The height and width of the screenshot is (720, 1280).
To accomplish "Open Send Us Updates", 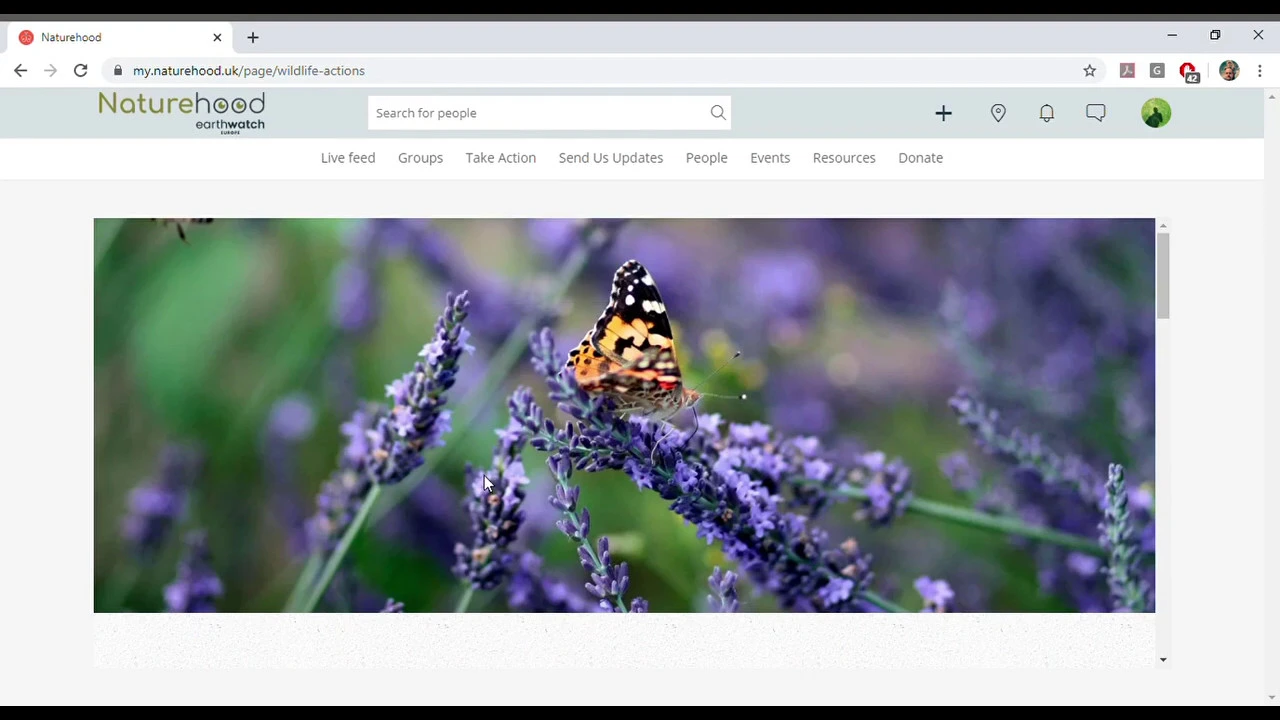I will [611, 158].
